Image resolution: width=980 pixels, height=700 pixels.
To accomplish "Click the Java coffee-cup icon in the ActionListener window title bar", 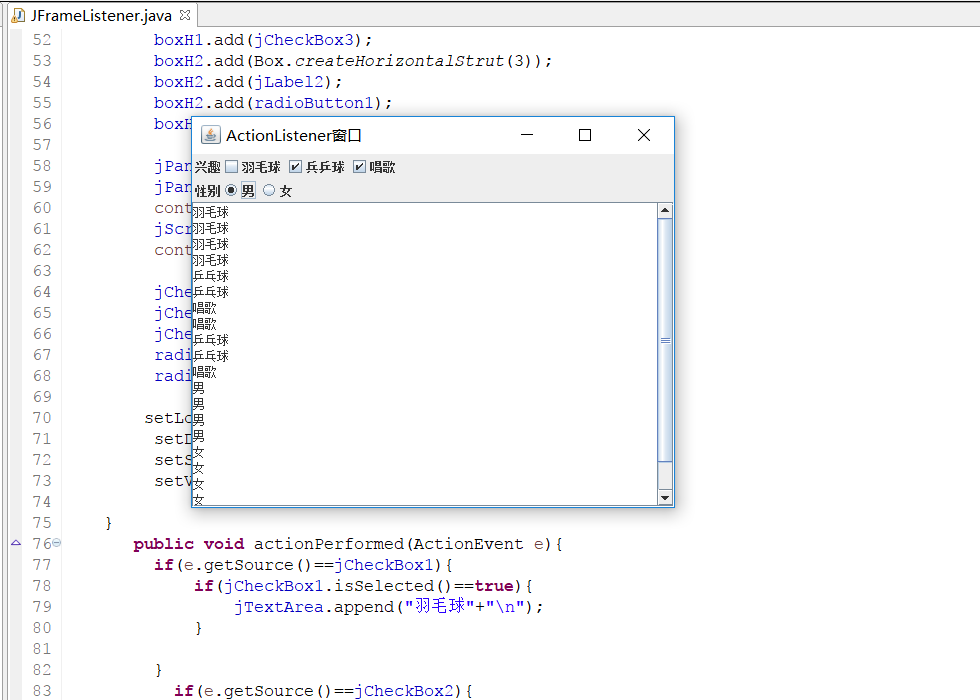I will [211, 135].
